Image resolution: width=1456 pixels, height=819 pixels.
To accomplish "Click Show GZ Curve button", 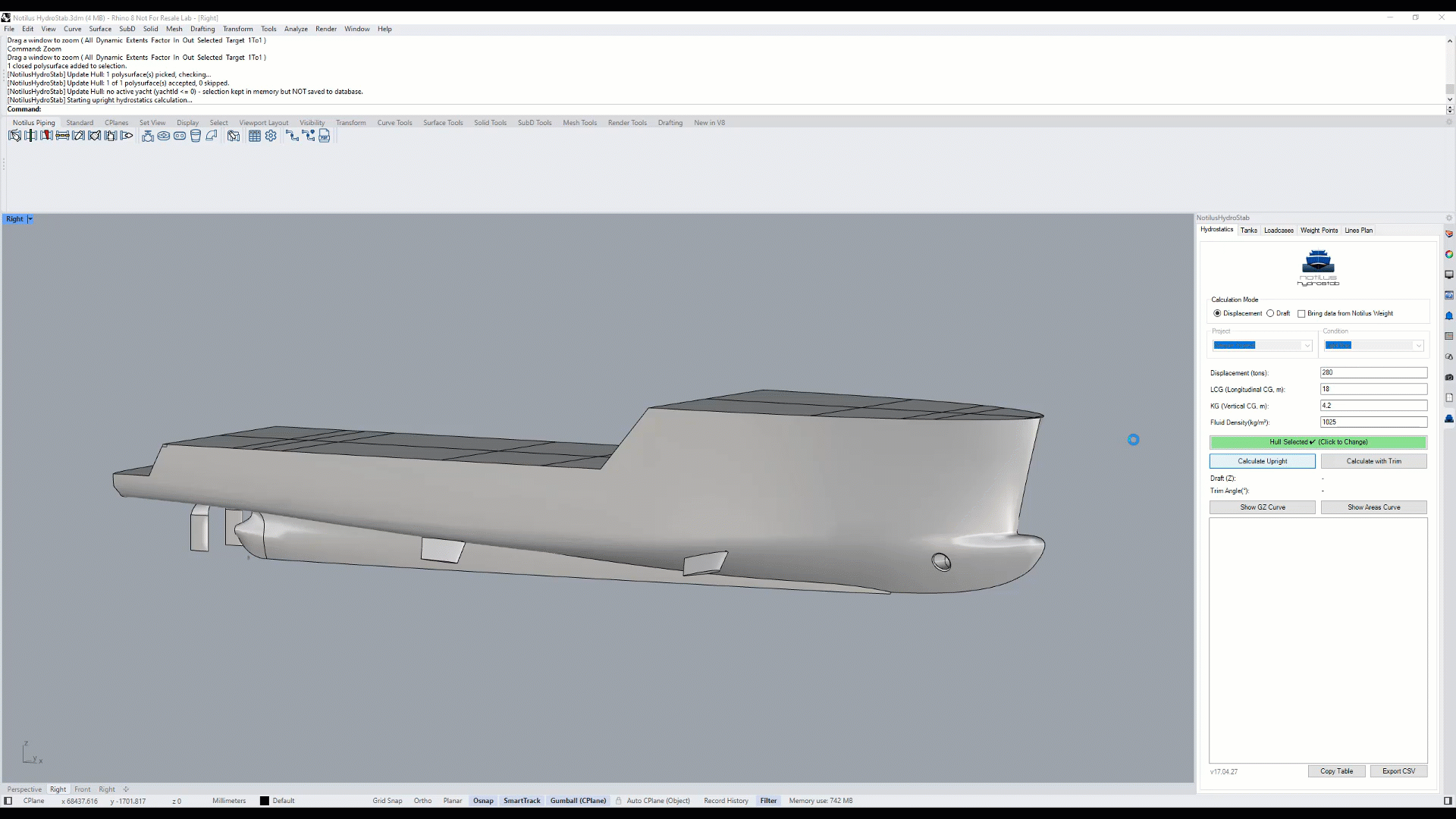I will click(1263, 507).
